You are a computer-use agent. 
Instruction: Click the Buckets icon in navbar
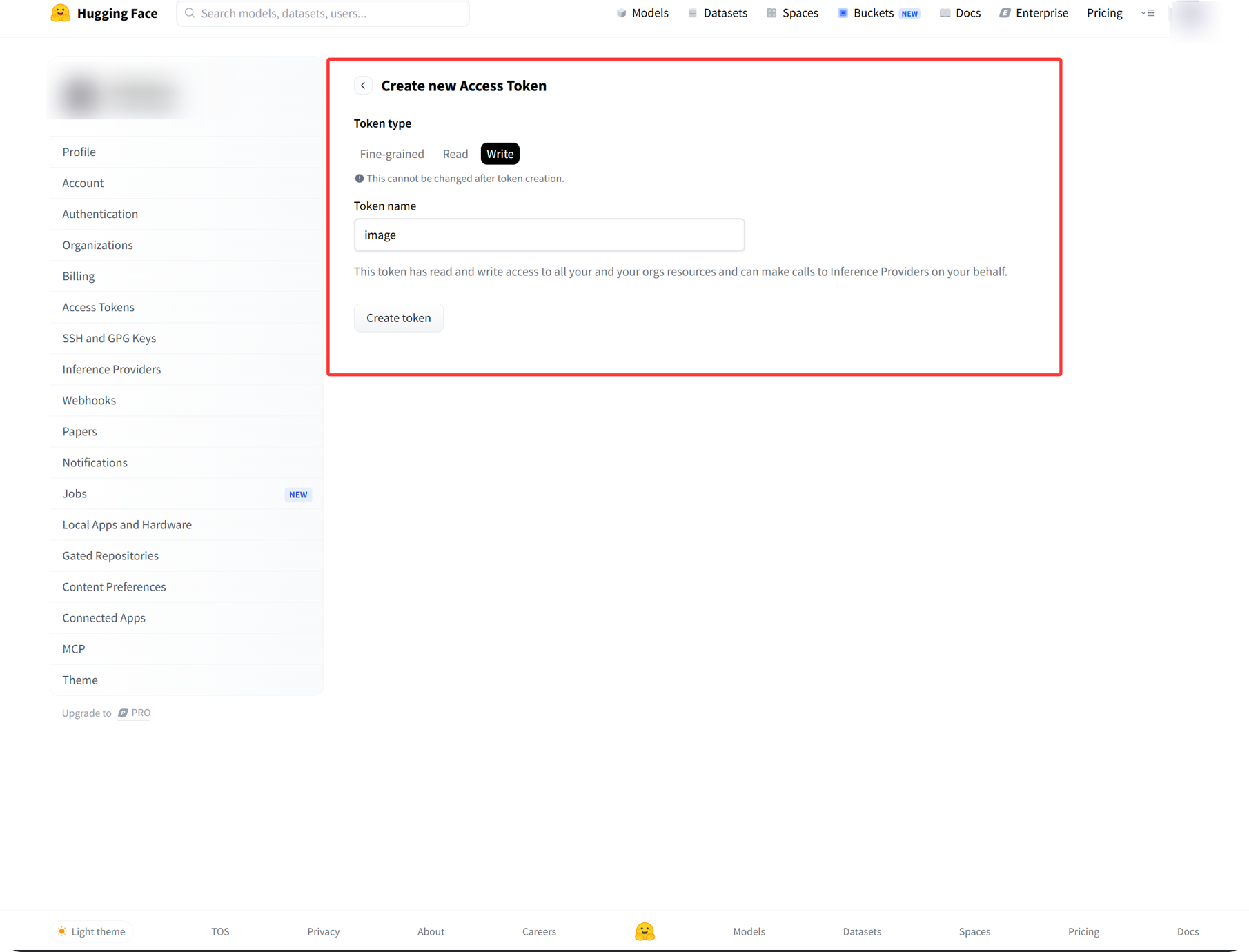tap(843, 13)
